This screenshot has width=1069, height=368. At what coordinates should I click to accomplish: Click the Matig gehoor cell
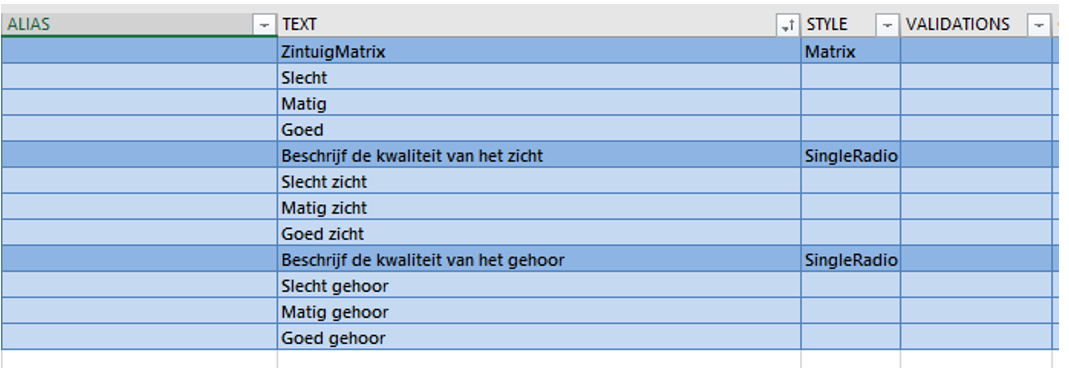tap(539, 311)
